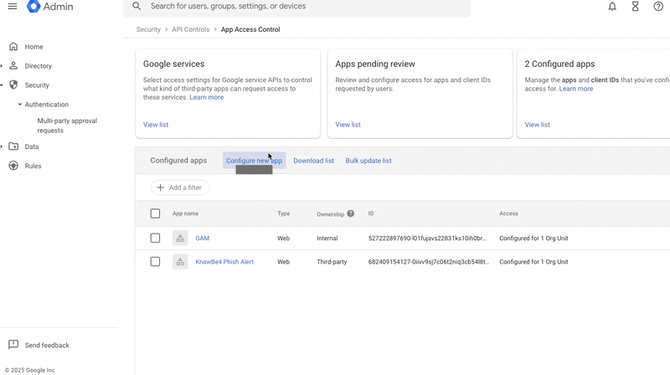
Task: Check the GAM row checkbox
Action: click(155, 238)
